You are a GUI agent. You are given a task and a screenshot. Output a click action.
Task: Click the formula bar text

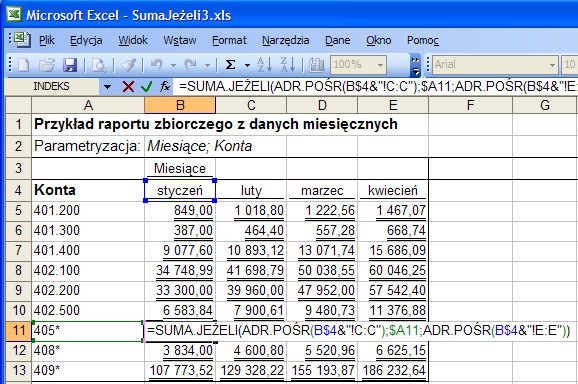[376, 87]
